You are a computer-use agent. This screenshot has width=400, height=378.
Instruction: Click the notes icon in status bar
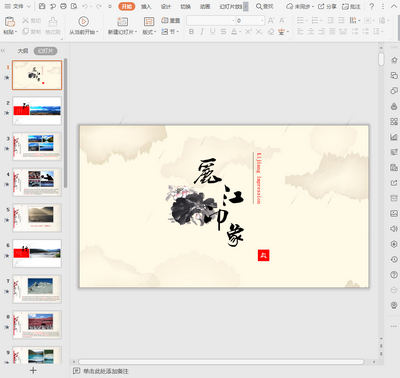click(x=76, y=371)
